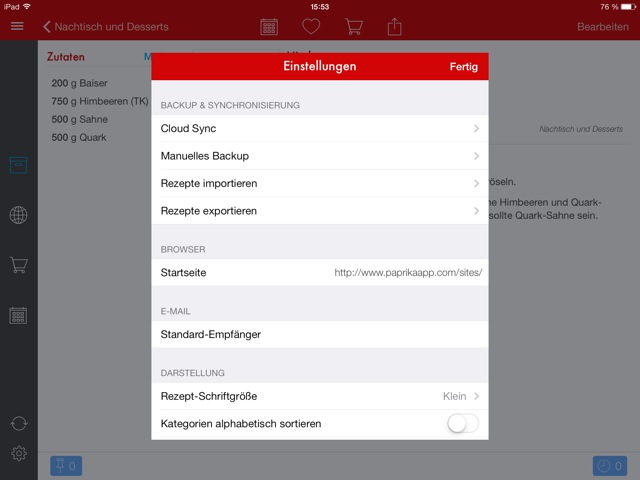Go back to Nachtisch und Desserts

pyautogui.click(x=105, y=27)
